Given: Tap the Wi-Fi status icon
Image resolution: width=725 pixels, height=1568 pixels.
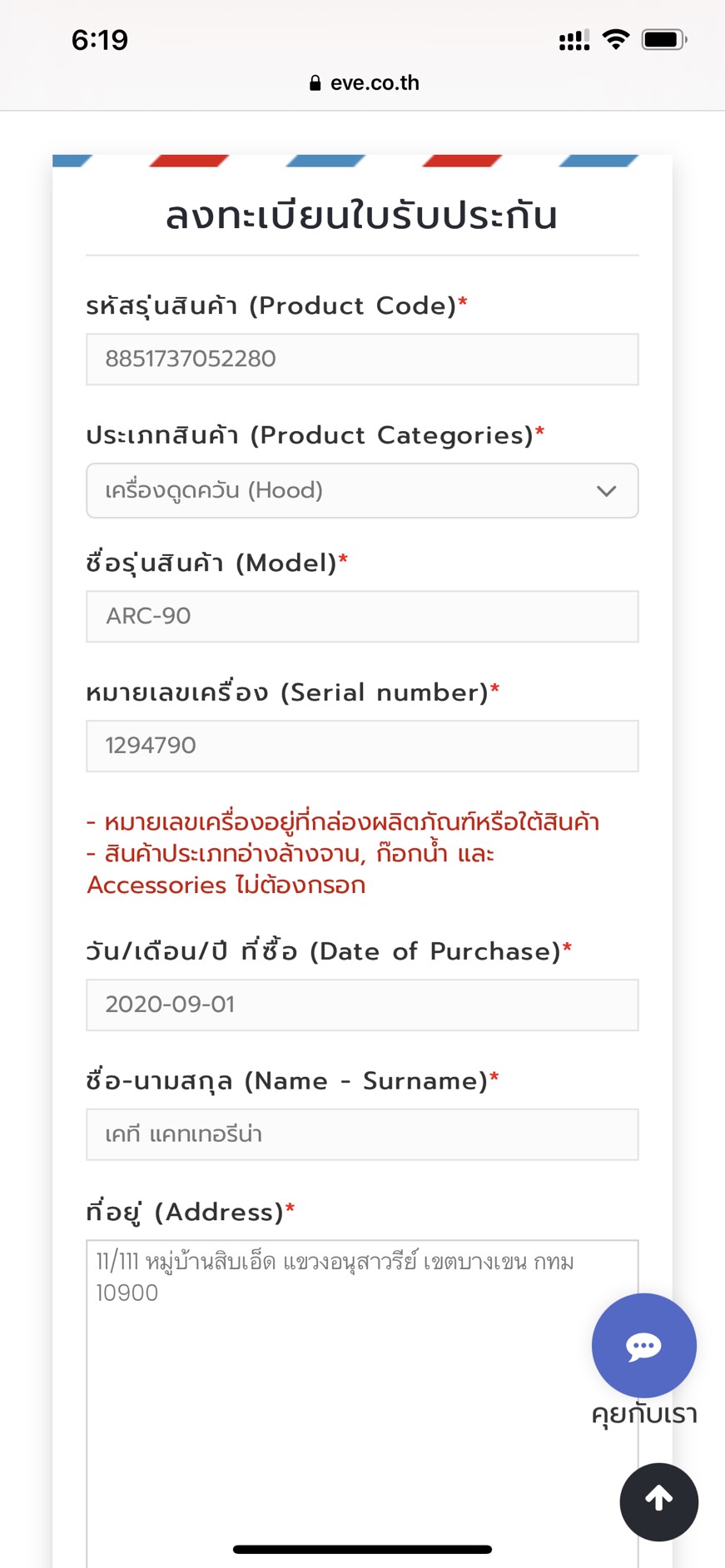Looking at the screenshot, I should pos(616,39).
